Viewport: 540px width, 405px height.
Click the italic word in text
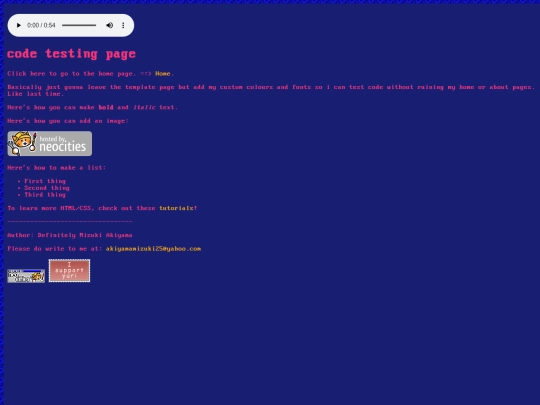coord(144,107)
